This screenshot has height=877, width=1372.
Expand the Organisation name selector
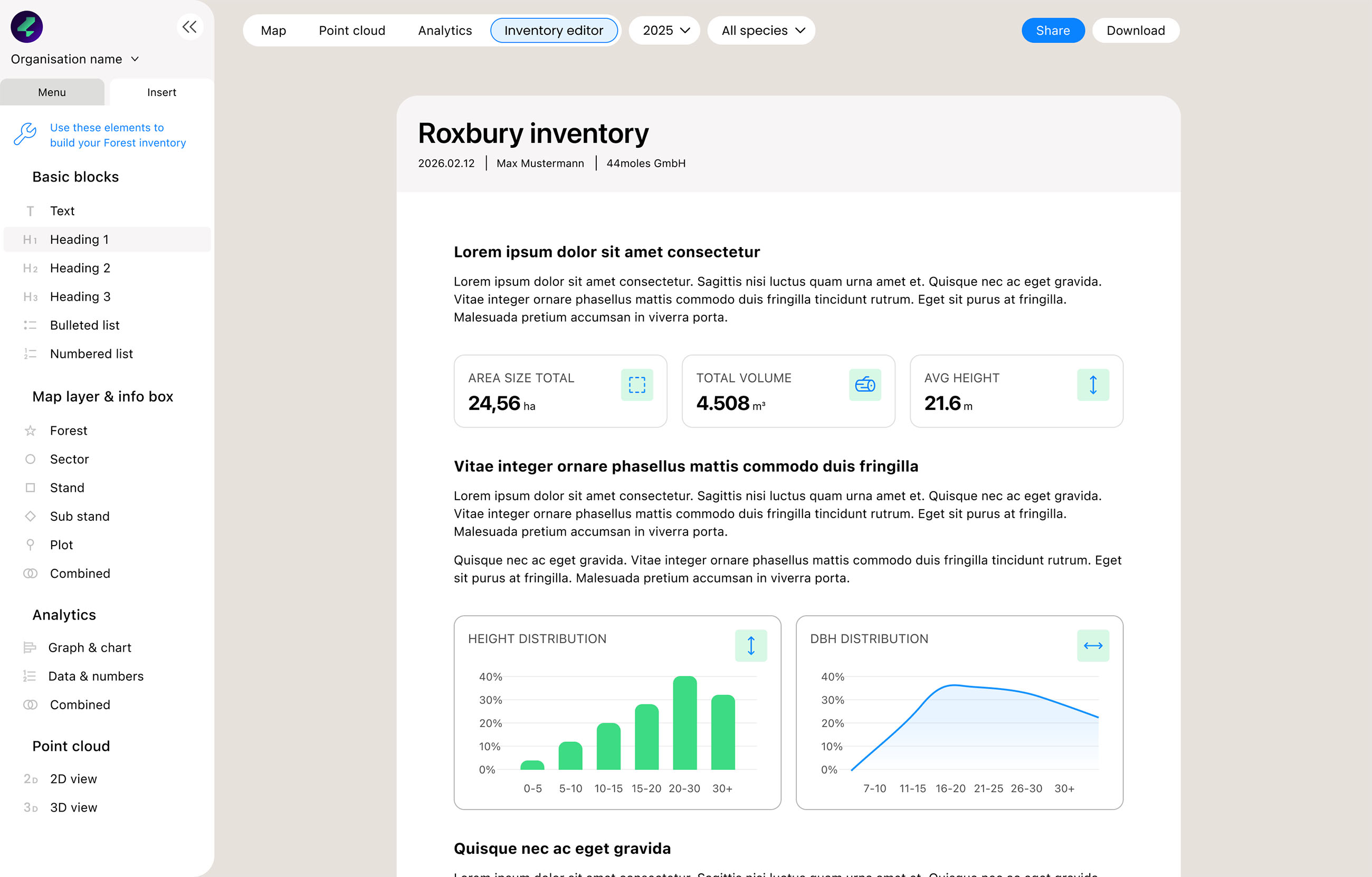pos(74,59)
